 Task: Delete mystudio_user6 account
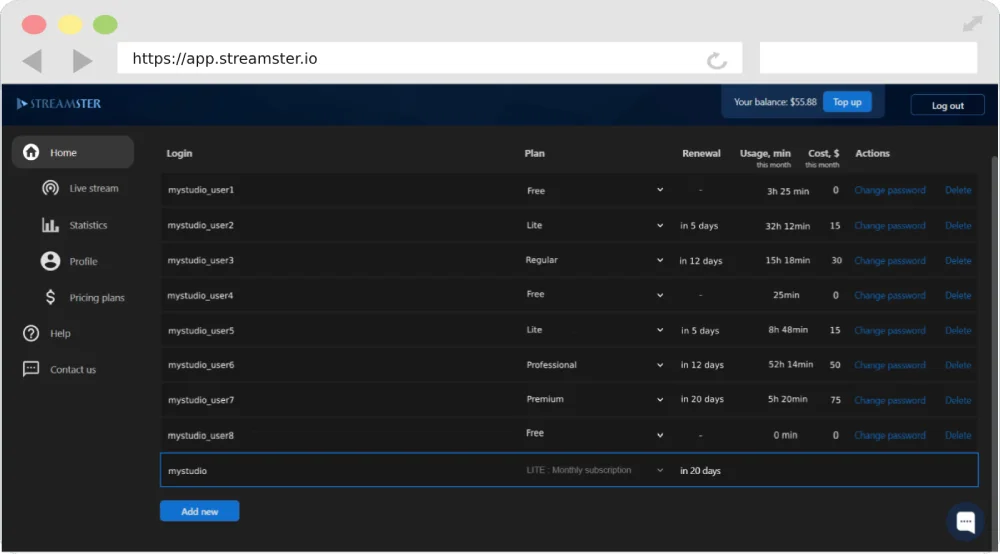coord(958,365)
